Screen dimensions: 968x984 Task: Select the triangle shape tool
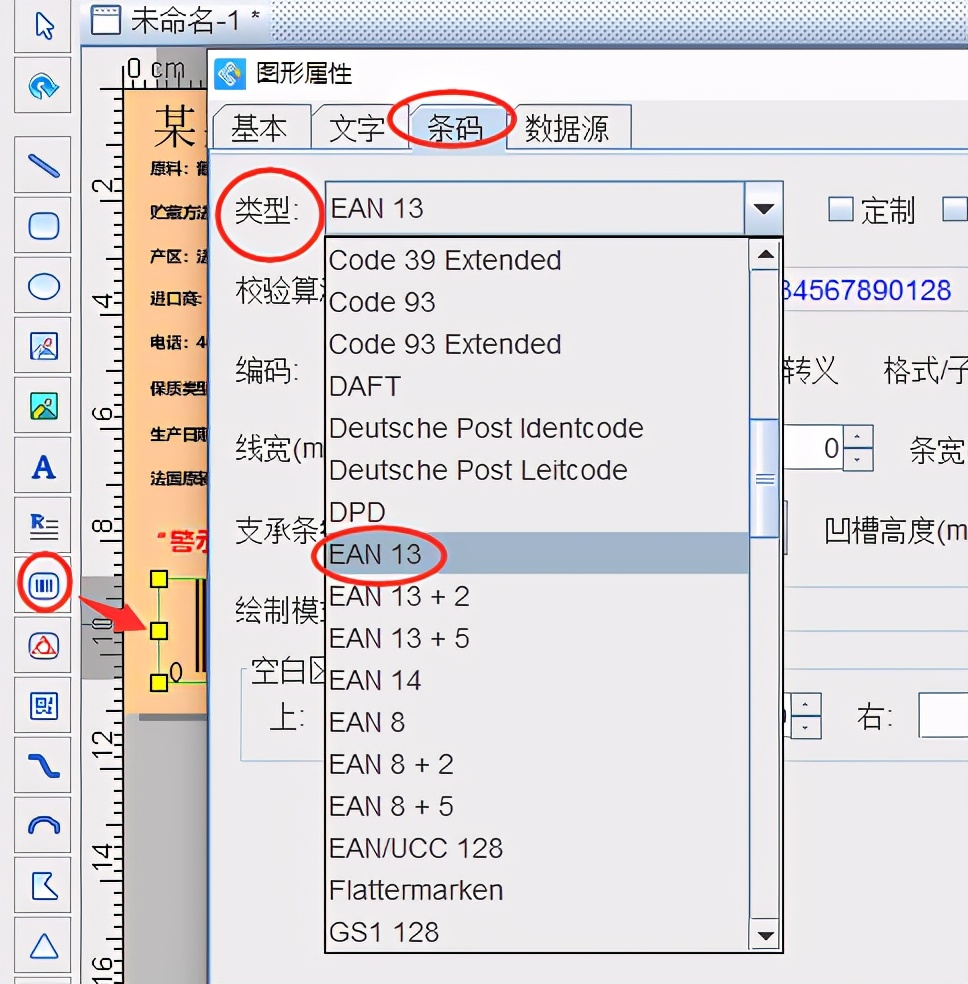(43, 946)
